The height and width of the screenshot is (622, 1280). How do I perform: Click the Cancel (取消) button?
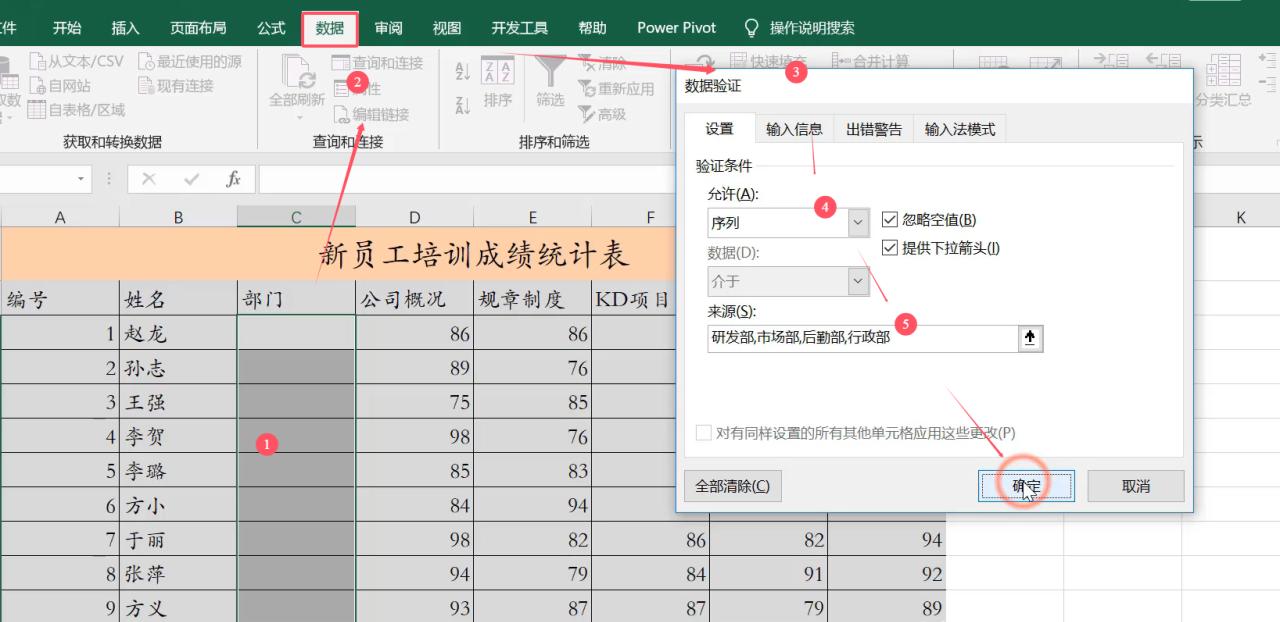1136,486
